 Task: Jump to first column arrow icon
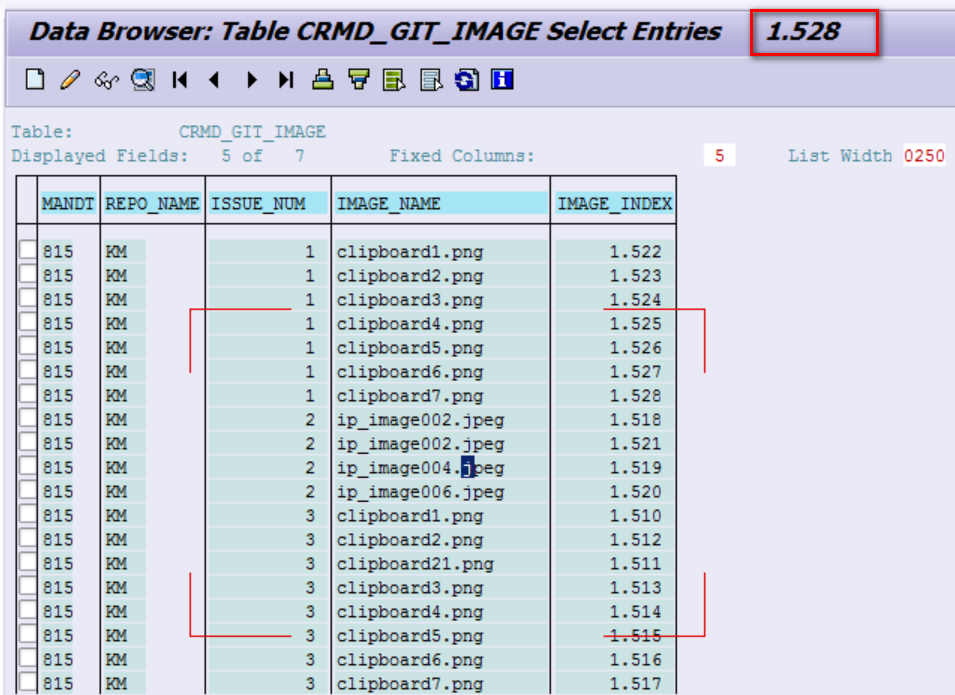pos(180,80)
